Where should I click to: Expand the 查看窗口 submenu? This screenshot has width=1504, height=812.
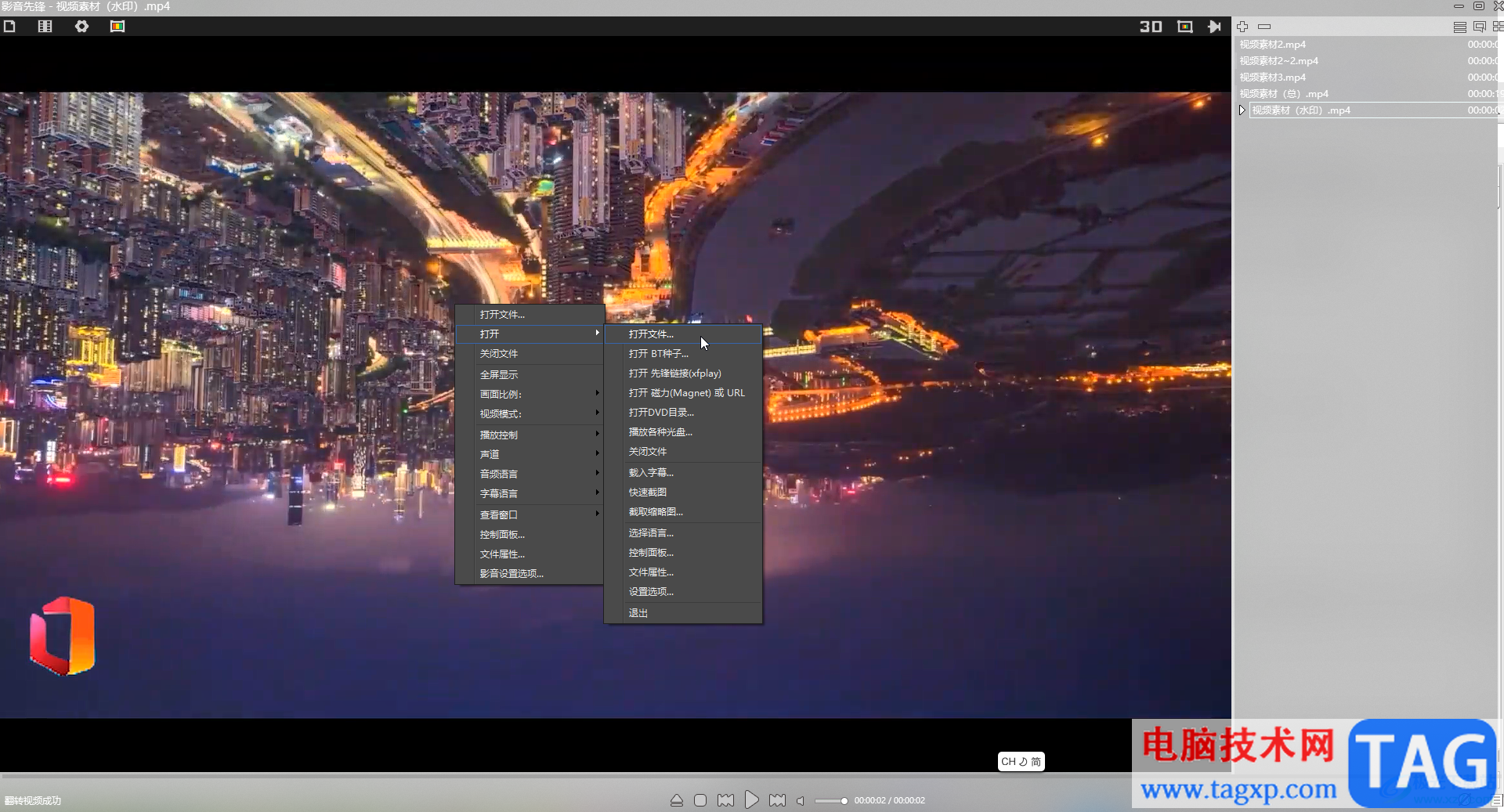[x=530, y=514]
